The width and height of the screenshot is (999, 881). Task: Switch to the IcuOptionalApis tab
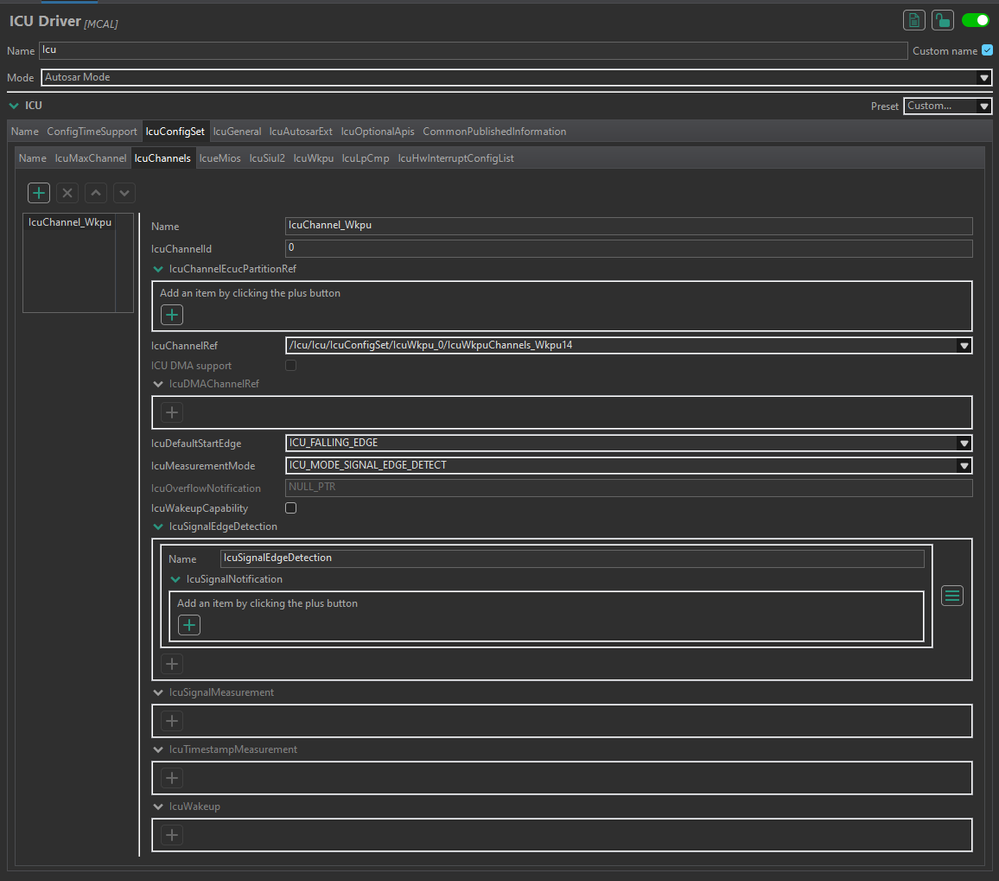click(378, 132)
